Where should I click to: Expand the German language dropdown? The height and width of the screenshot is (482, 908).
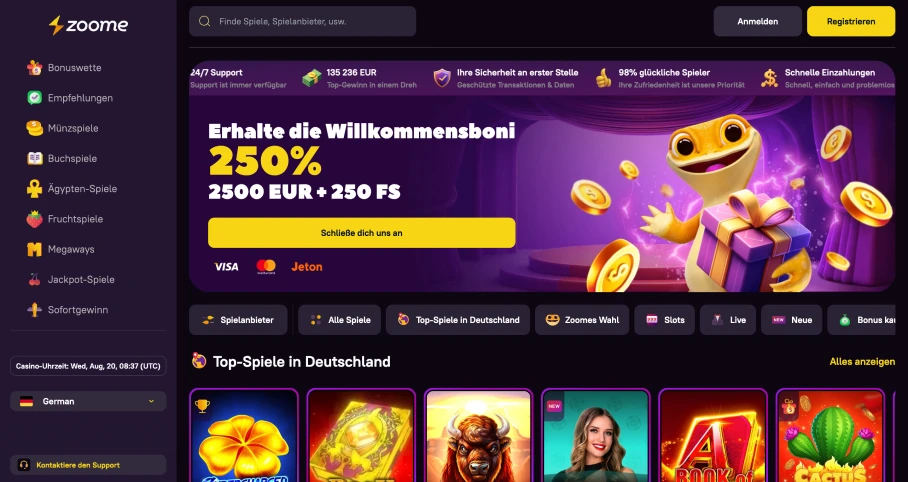click(x=88, y=401)
